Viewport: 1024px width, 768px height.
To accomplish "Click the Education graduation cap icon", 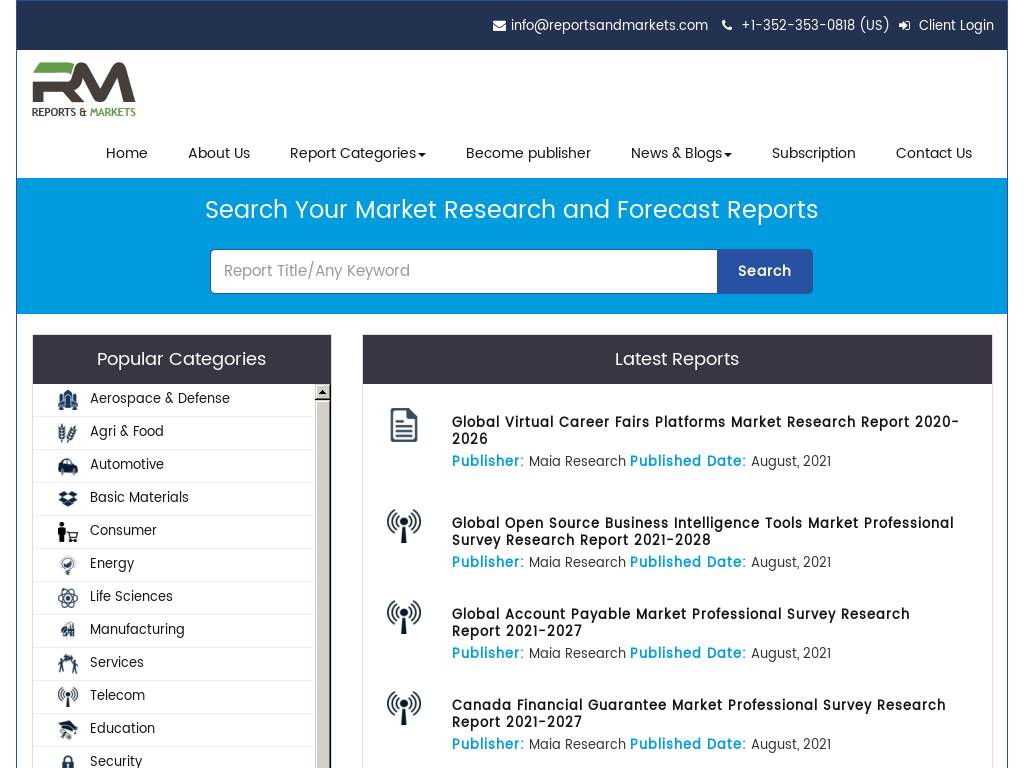I will pos(67,730).
